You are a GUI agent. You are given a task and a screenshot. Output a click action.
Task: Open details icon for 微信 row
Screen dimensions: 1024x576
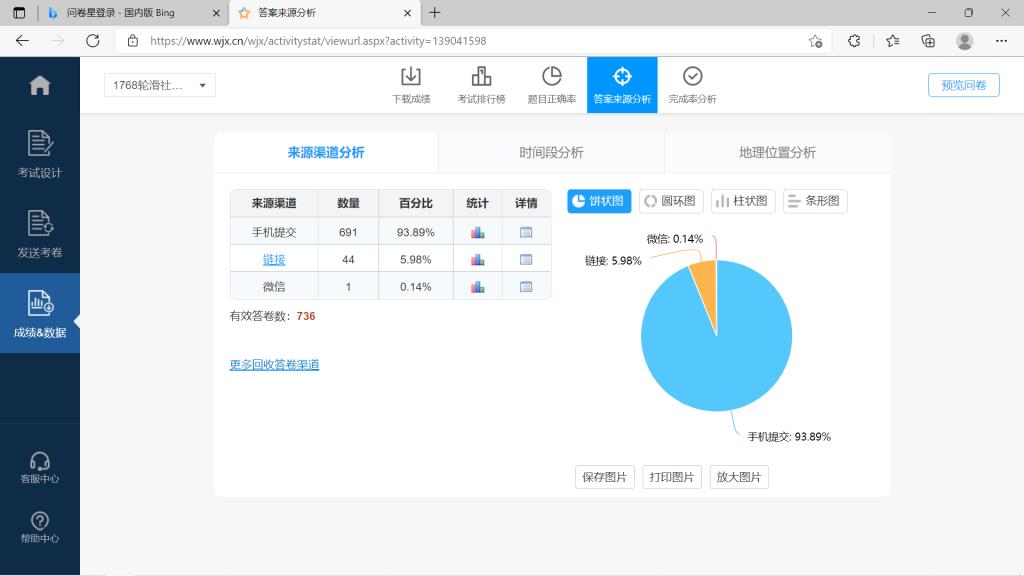[526, 287]
